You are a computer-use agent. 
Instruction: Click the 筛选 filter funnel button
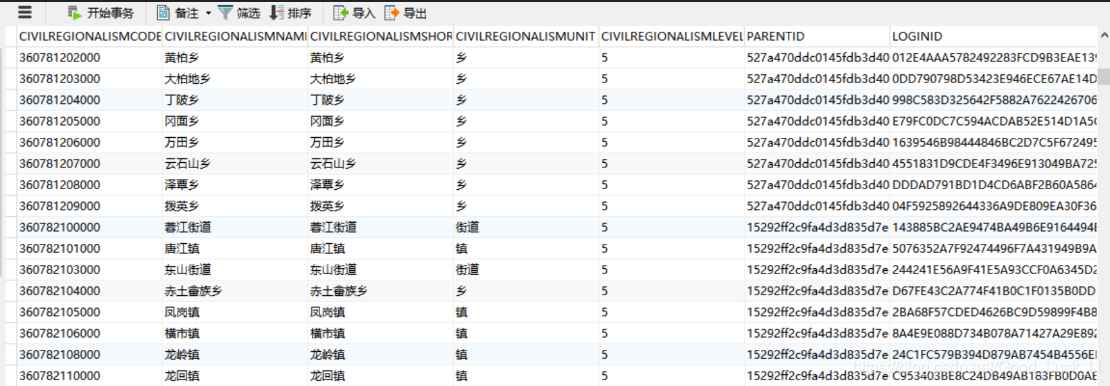click(x=239, y=13)
